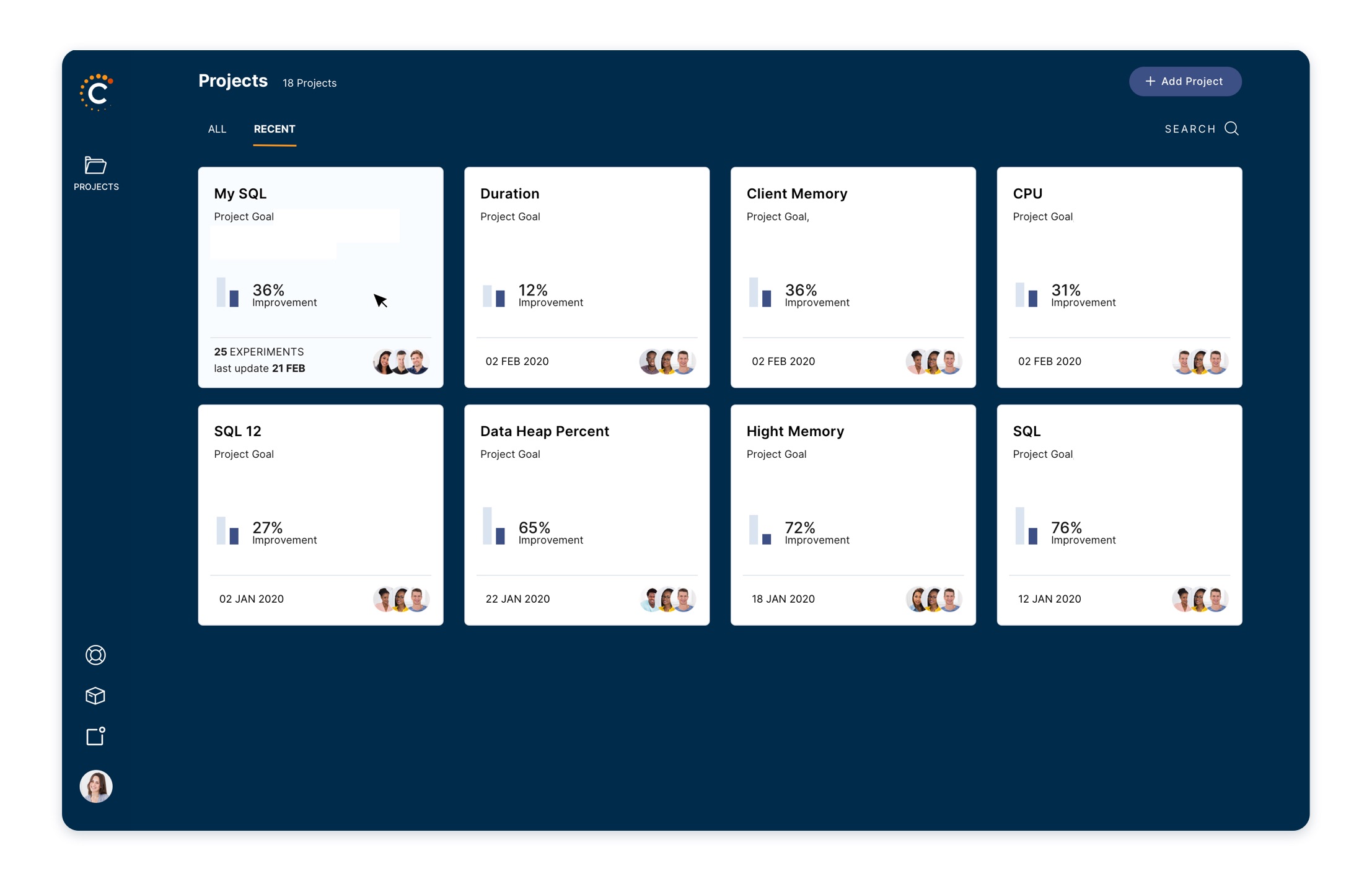Click the '22 JAN 2020' date
Viewport: 1372px width, 884px height.
(x=517, y=599)
